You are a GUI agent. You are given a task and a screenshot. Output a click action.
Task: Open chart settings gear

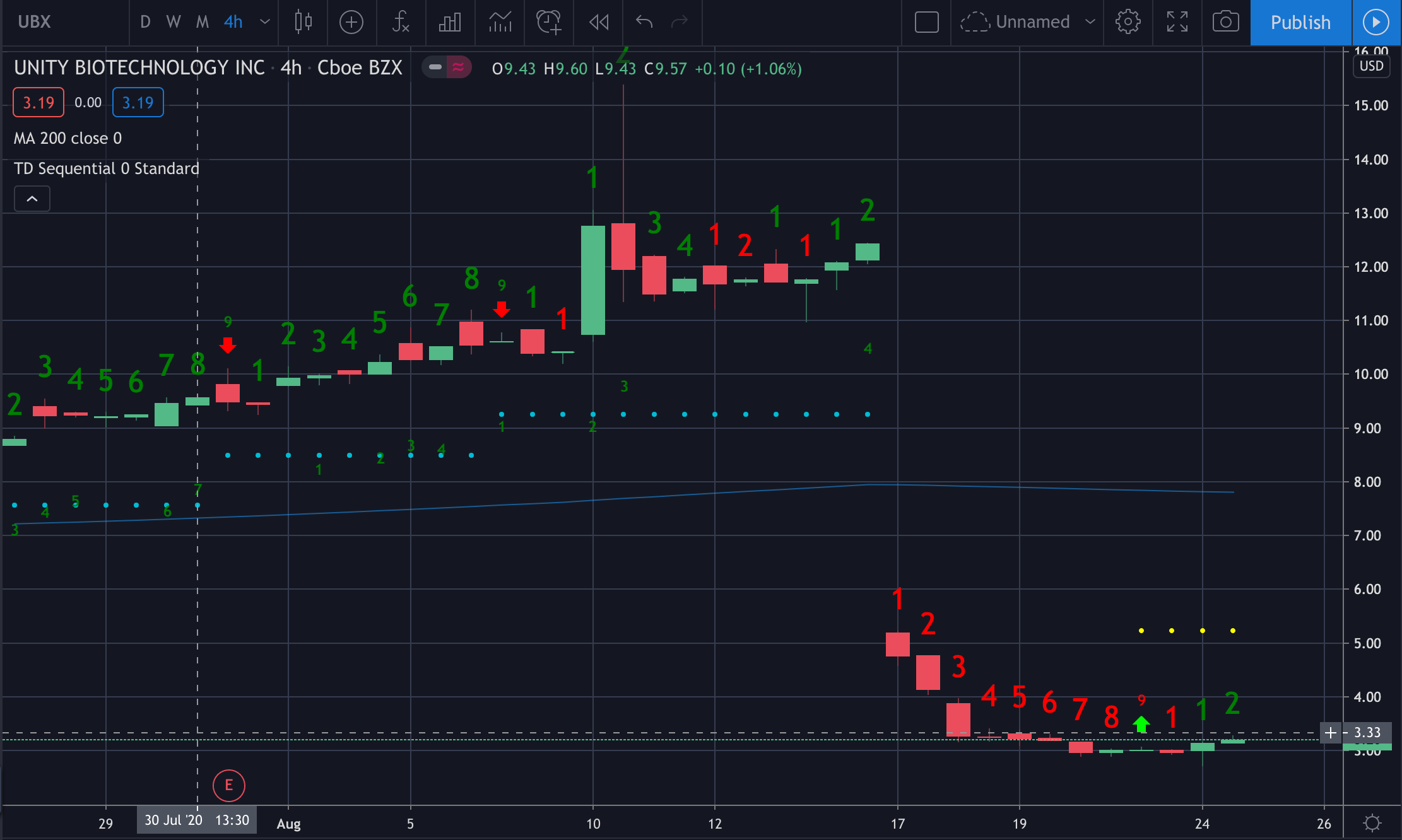(1128, 23)
